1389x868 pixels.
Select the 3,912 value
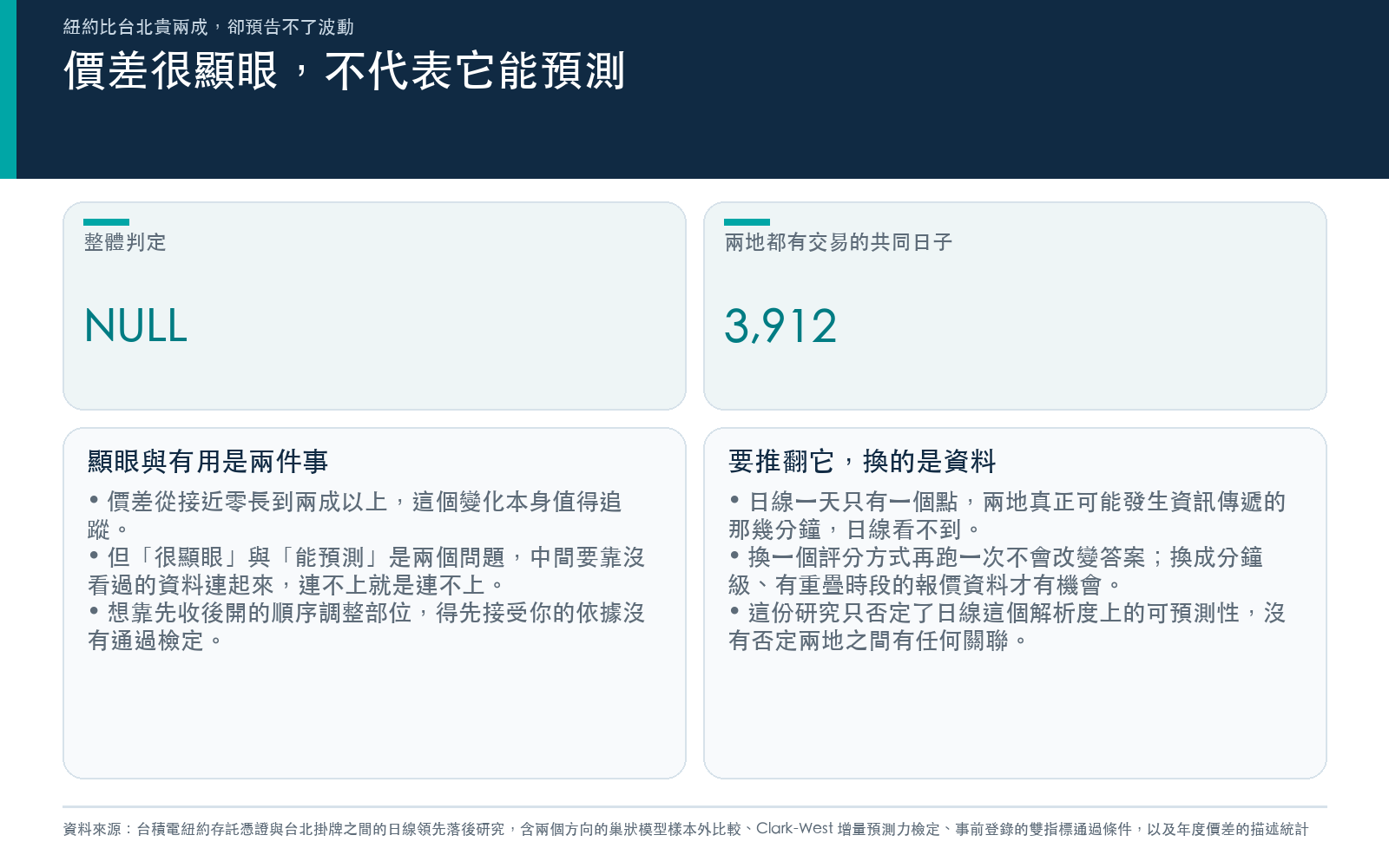(780, 326)
